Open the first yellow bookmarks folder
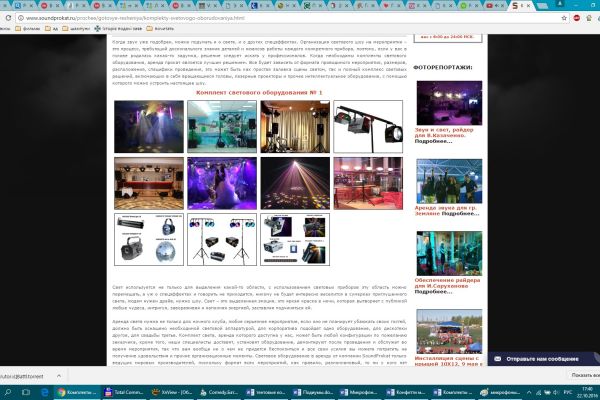This screenshot has width=600, height=400. click(x=28, y=28)
